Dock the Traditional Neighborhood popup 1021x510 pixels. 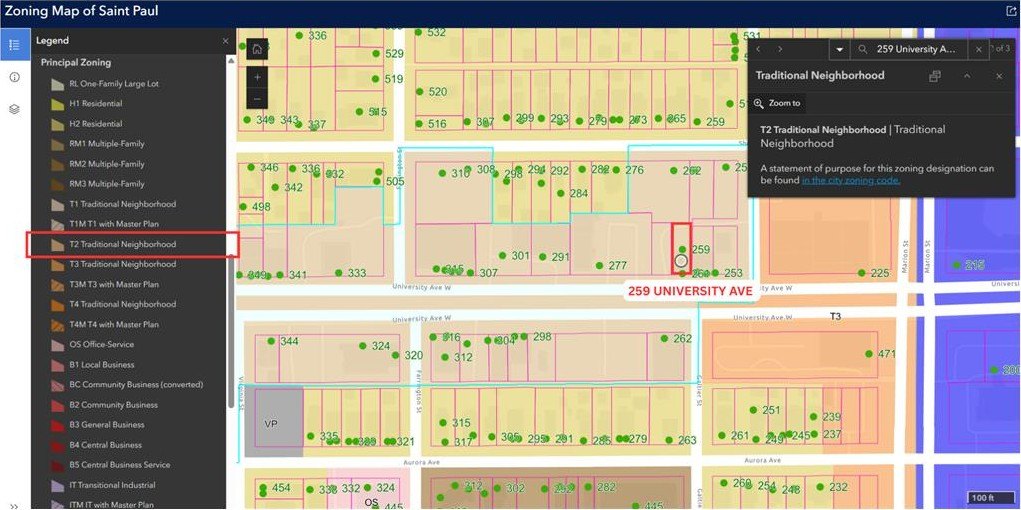[x=935, y=76]
